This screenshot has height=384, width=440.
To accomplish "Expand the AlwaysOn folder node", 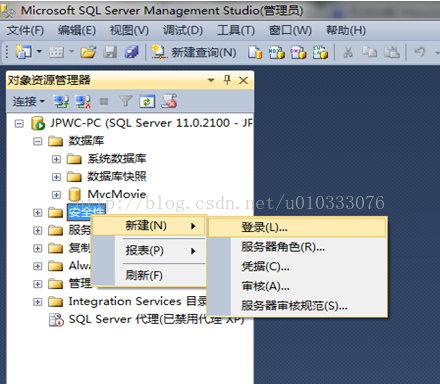I will [x=38, y=266].
